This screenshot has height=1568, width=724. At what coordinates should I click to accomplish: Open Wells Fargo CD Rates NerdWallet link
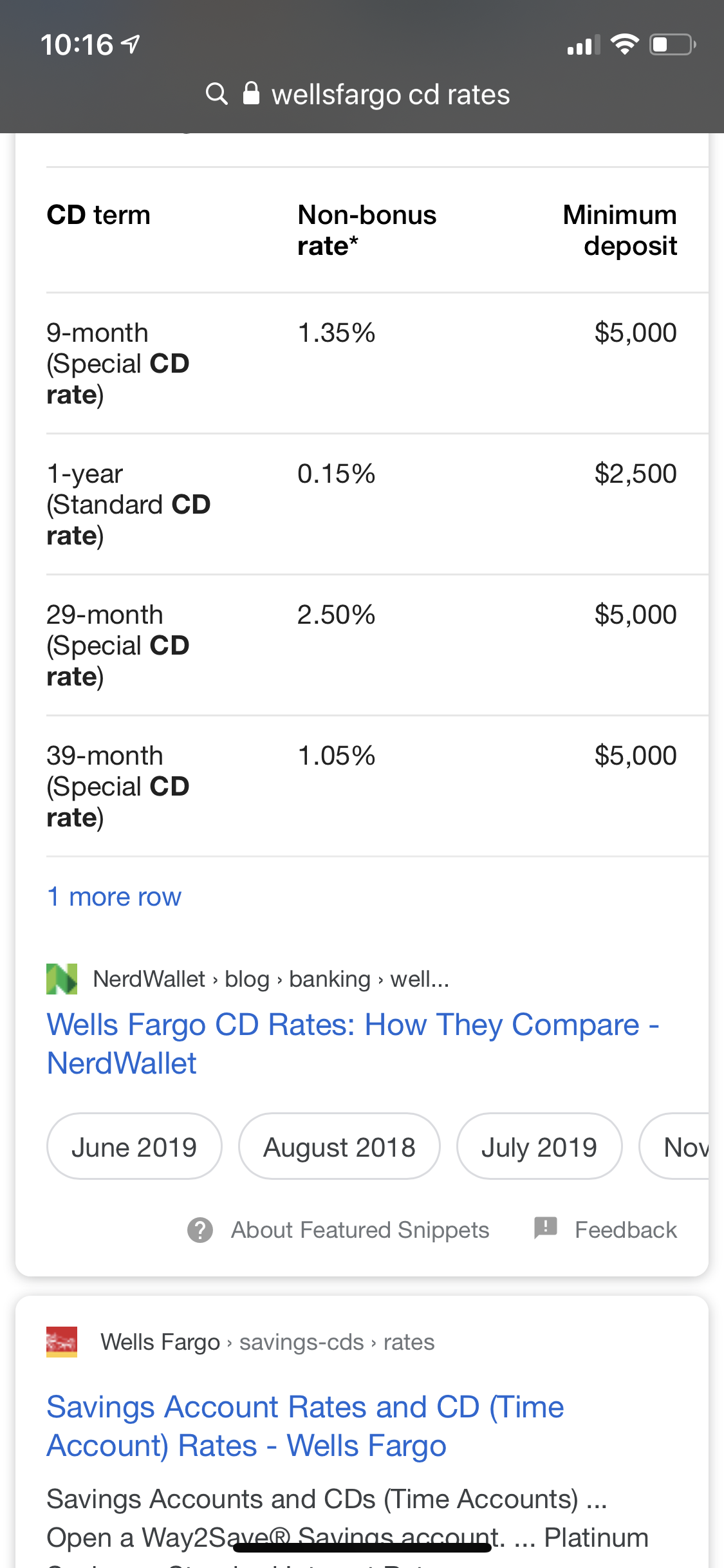353,1043
